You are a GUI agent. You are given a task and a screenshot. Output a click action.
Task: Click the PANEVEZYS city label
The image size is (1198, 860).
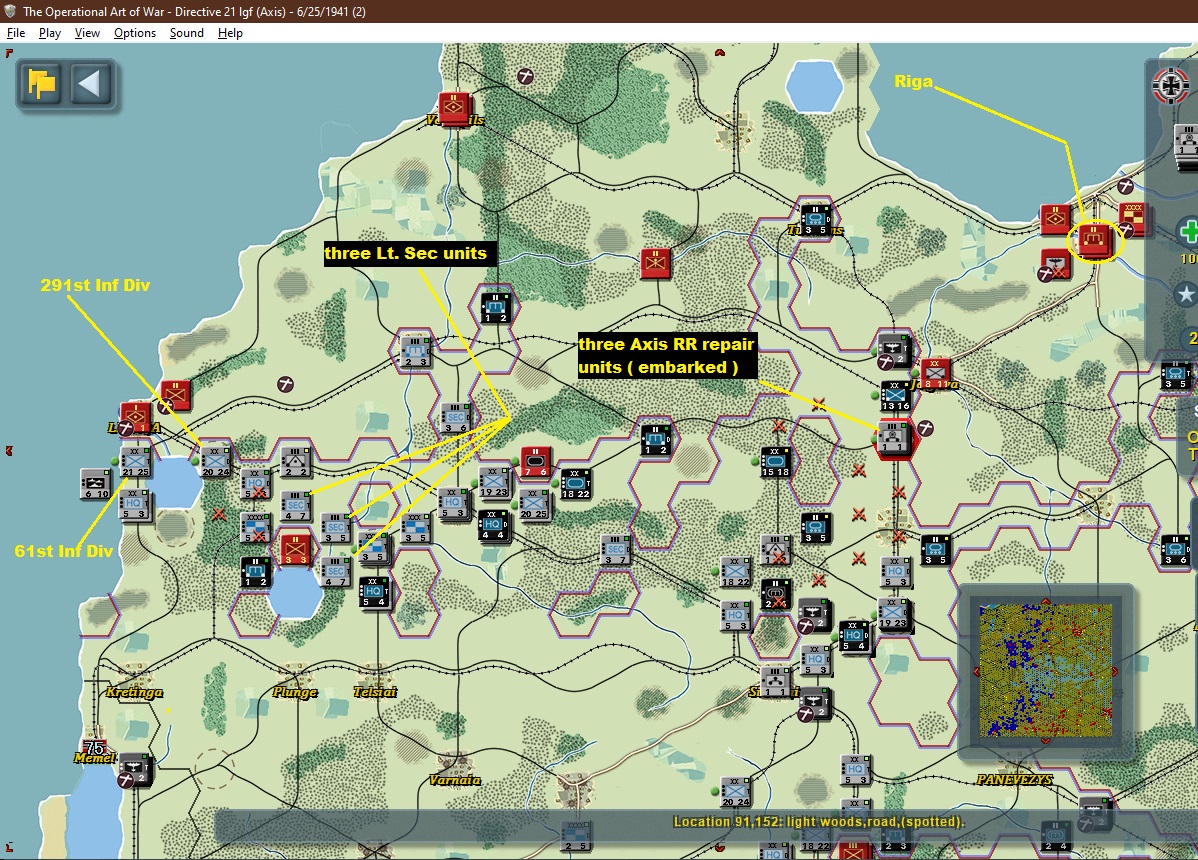point(1014,779)
